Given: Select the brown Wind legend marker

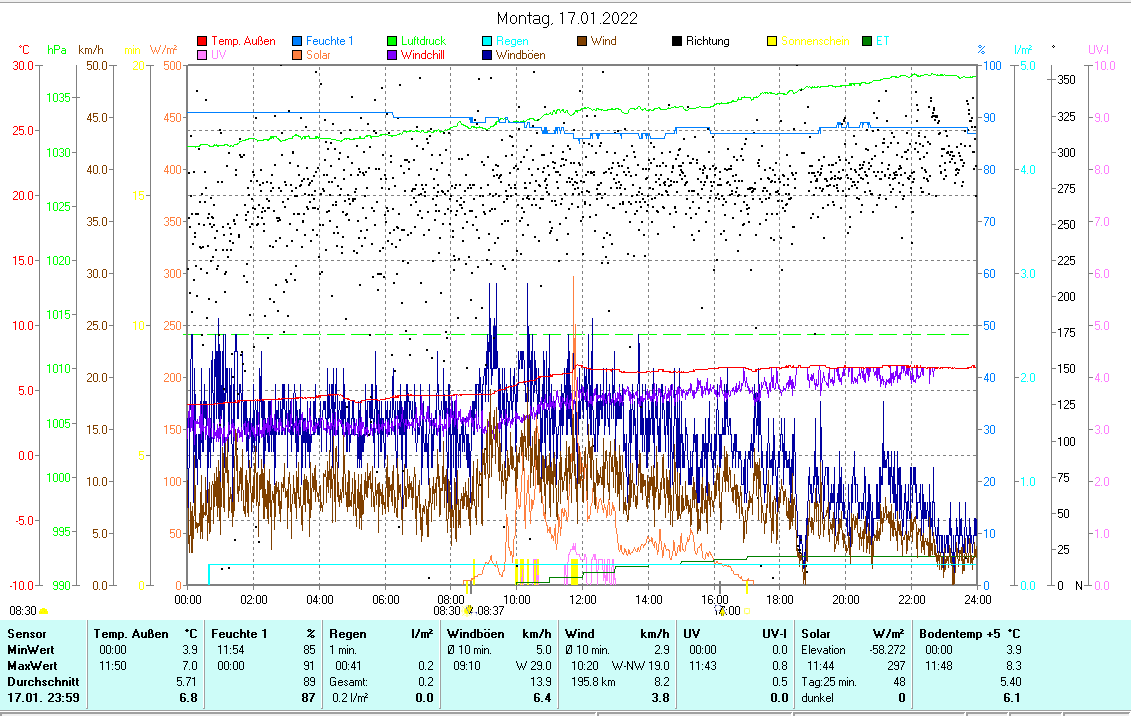Looking at the screenshot, I should click(582, 41).
